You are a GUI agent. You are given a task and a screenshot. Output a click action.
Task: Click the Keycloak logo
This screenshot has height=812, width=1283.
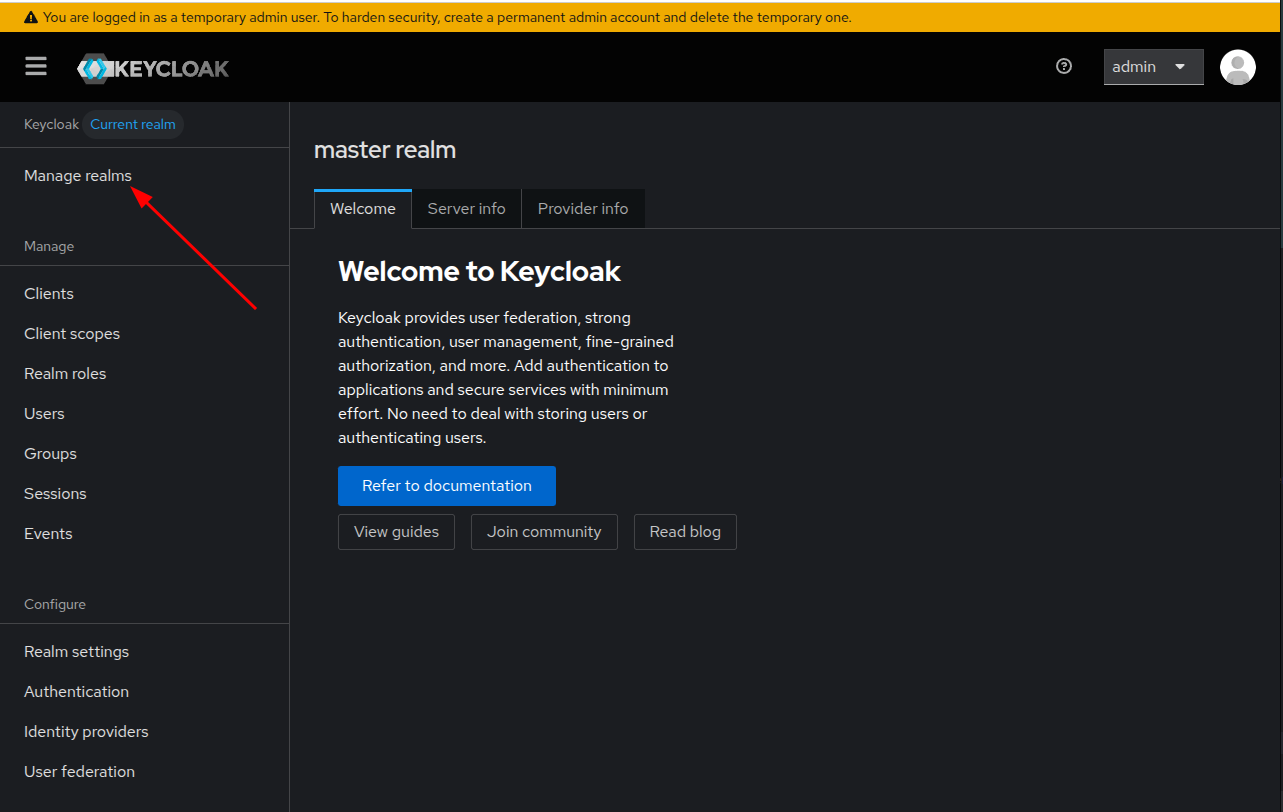tap(153, 68)
